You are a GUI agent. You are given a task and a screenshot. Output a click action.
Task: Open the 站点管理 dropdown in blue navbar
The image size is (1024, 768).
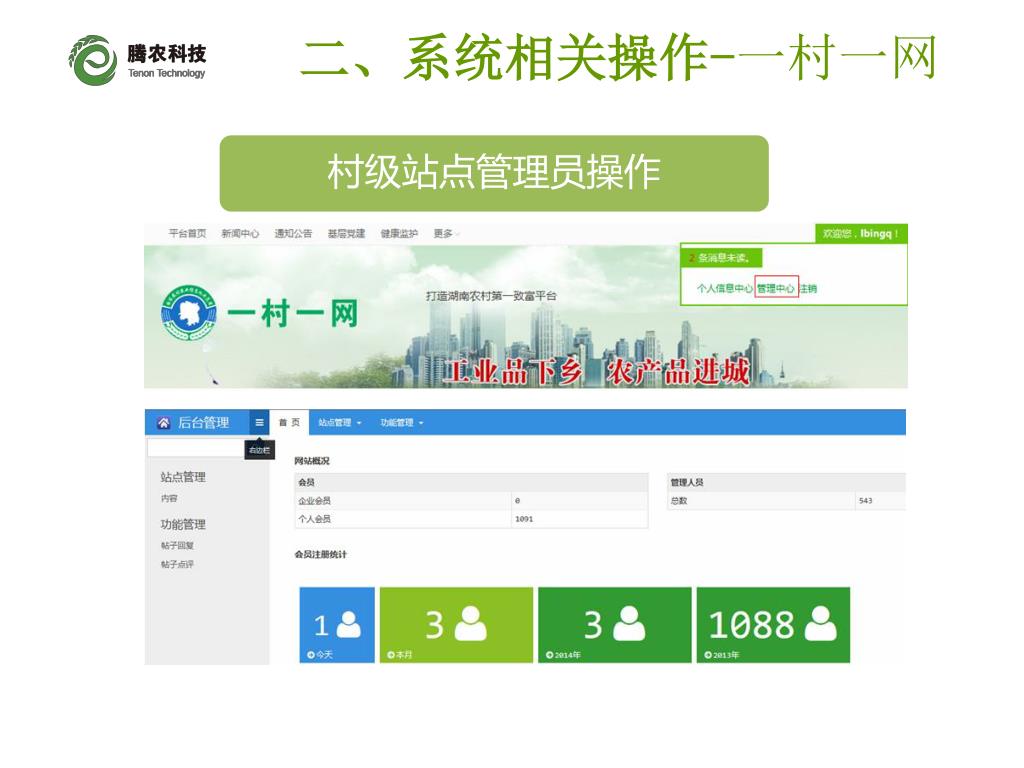point(340,423)
